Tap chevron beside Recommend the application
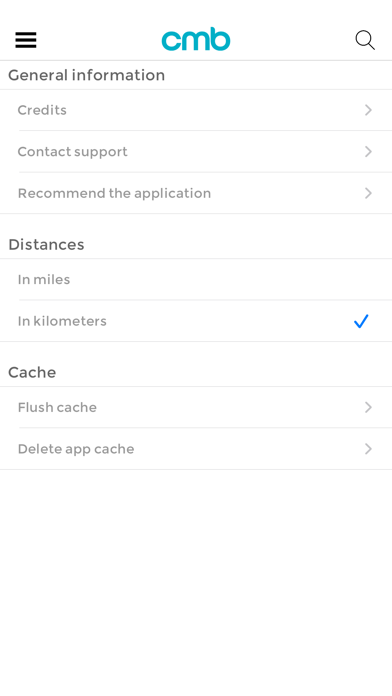This screenshot has height=696, width=392. [368, 193]
